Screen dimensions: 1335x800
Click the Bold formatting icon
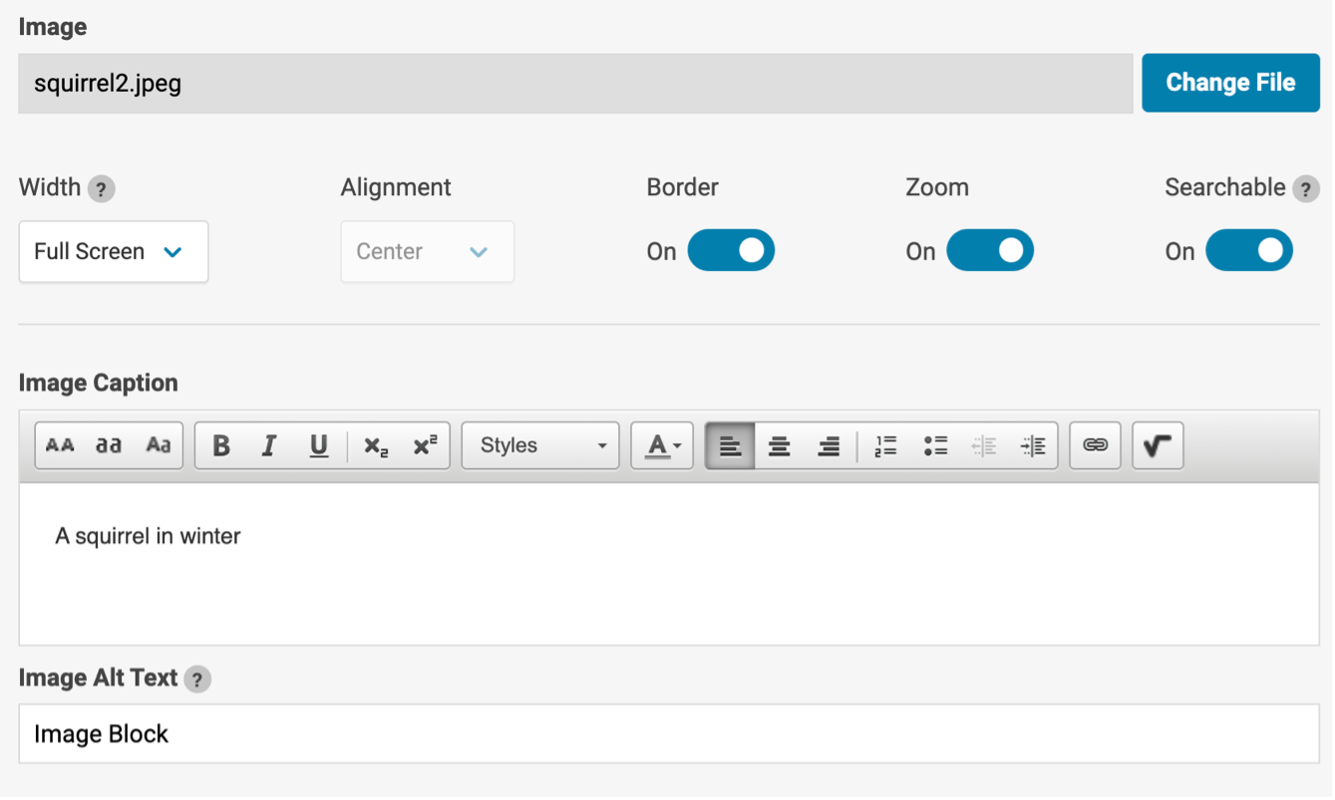point(222,446)
